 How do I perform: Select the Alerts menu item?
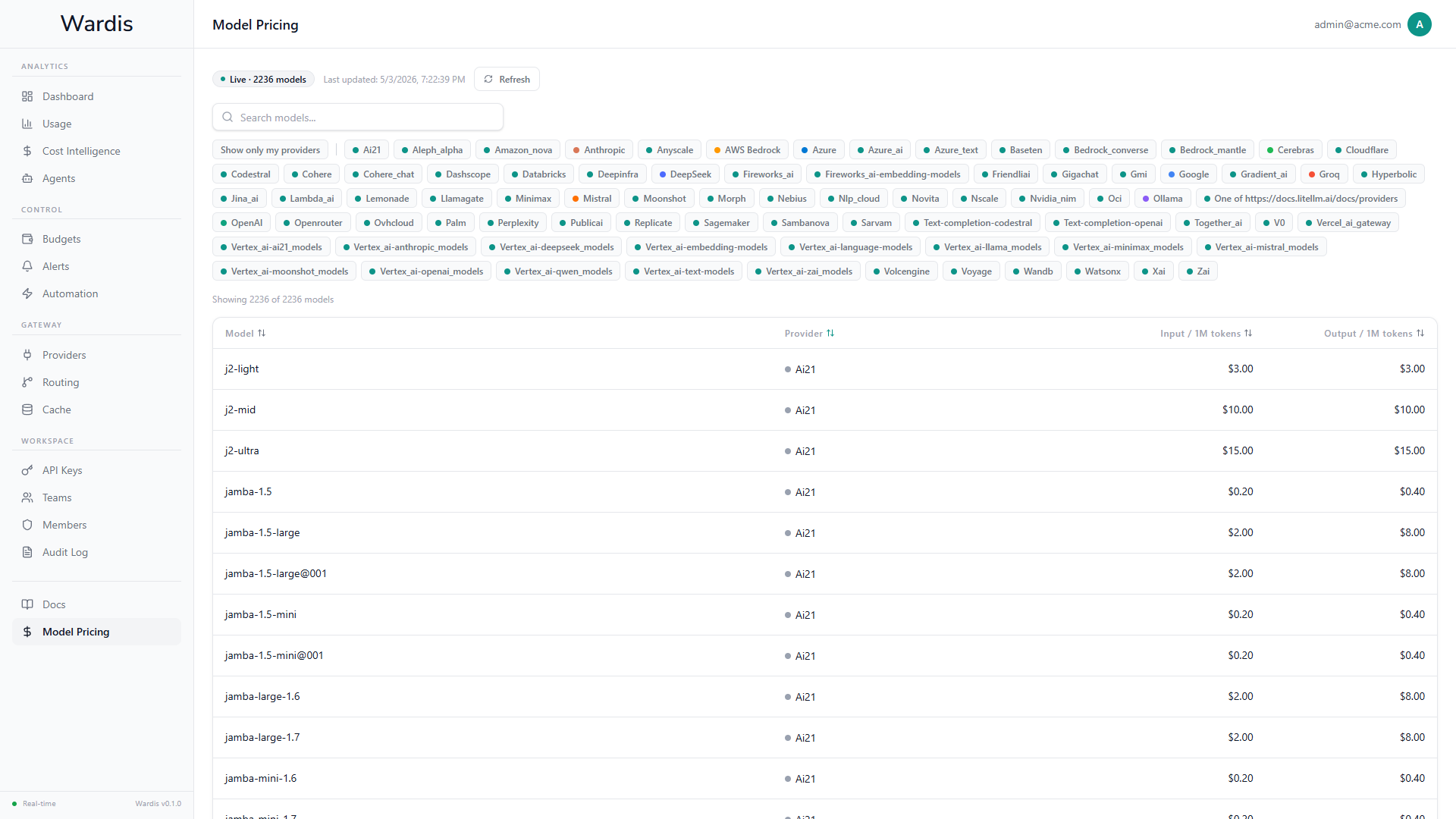click(96, 266)
